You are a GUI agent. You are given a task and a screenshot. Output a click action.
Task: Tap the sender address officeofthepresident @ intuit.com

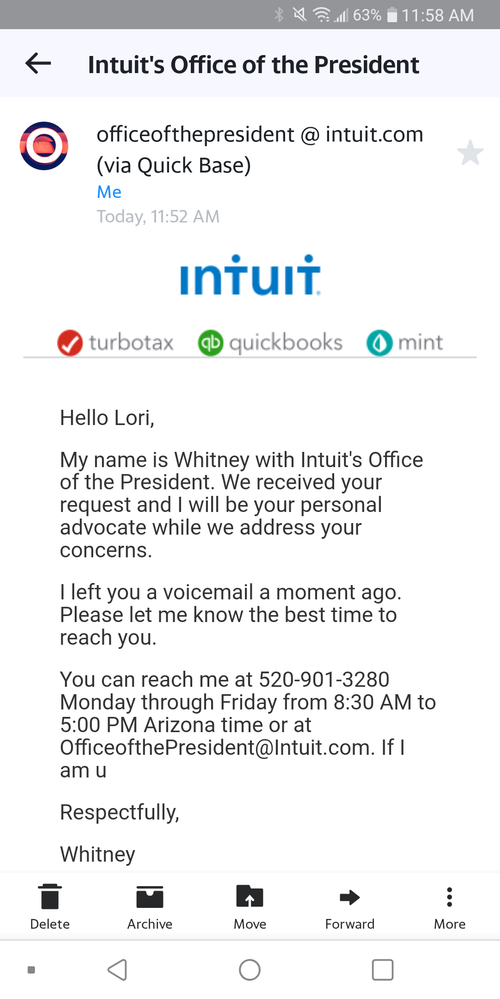pyautogui.click(x=259, y=134)
